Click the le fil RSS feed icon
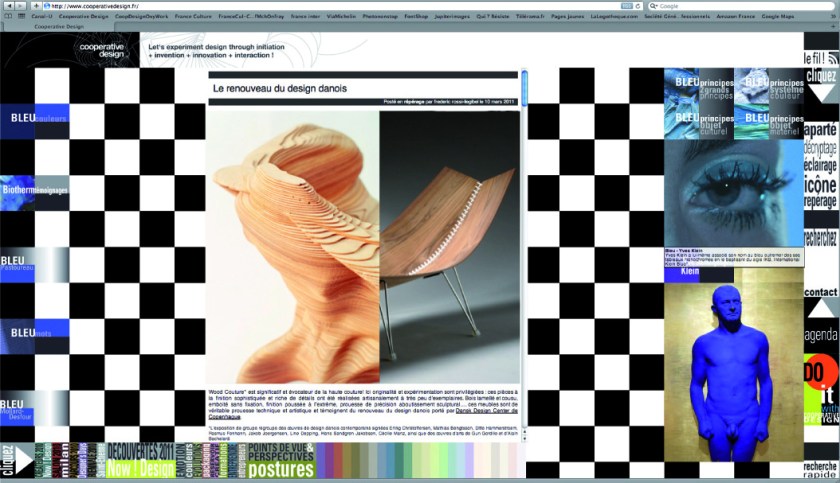 click(833, 58)
